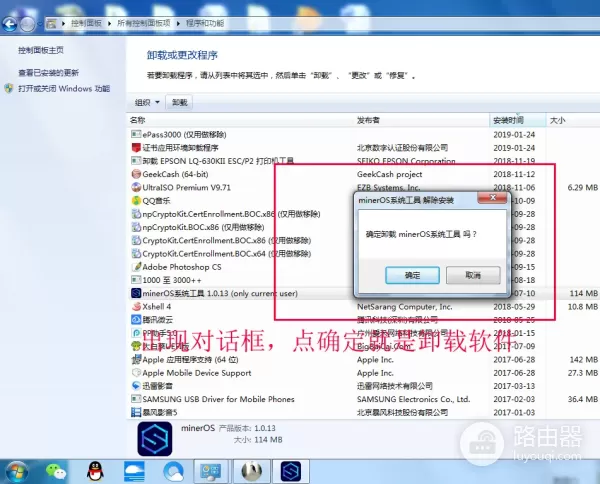Image resolution: width=600 pixels, height=484 pixels.
Task: Close the minerOS uninstall dialog
Action: point(492,198)
